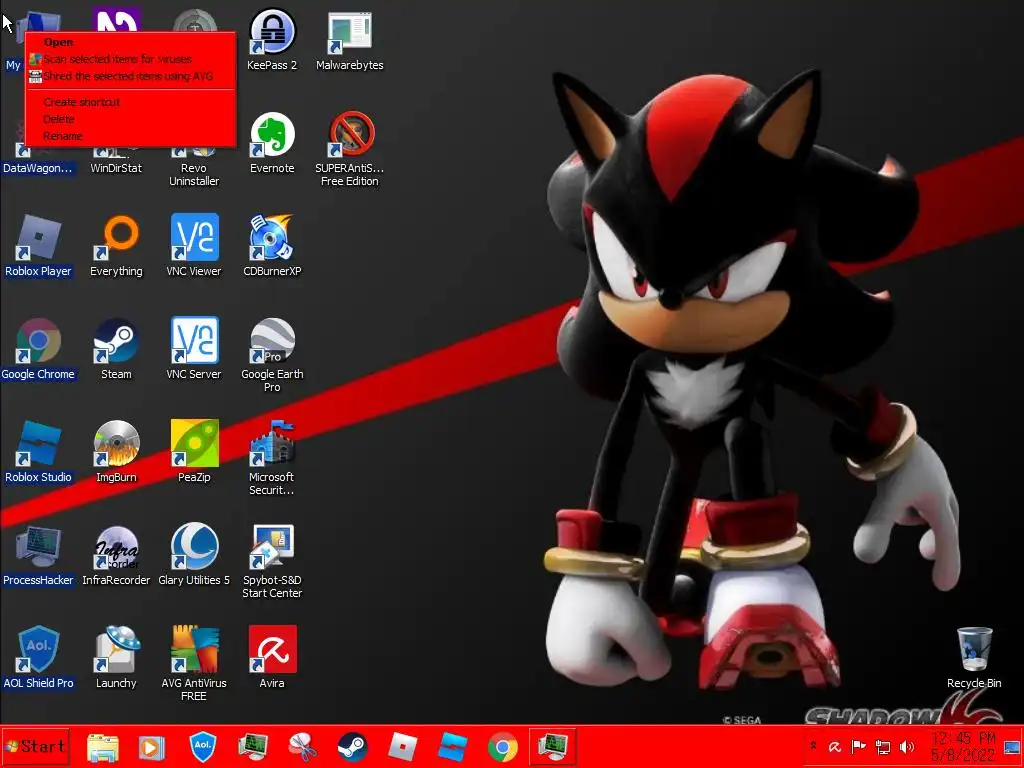Select the WinDirStat desktop icon
The height and width of the screenshot is (768, 1024).
coord(116,162)
